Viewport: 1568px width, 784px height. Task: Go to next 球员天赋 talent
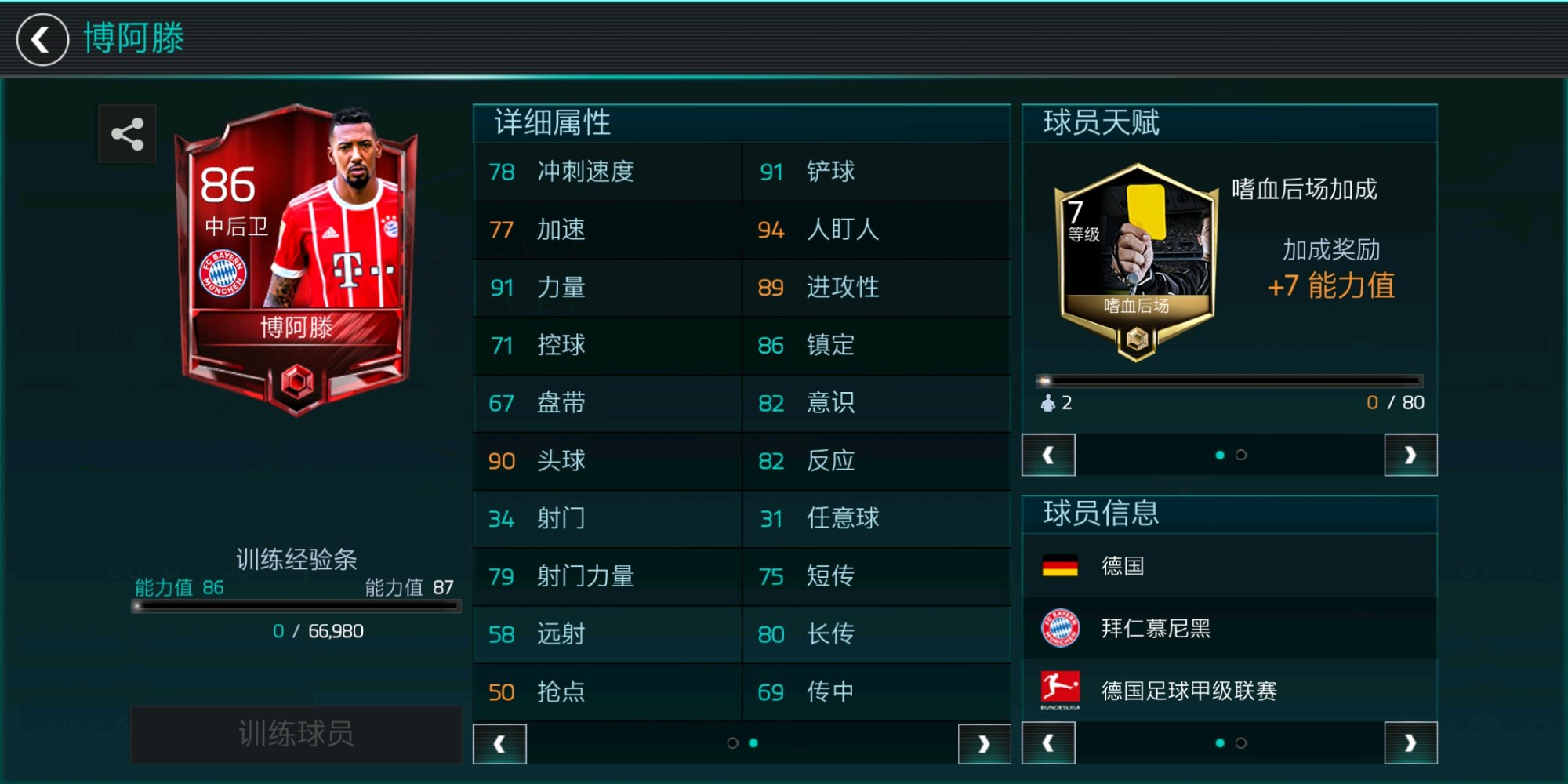(x=1410, y=455)
